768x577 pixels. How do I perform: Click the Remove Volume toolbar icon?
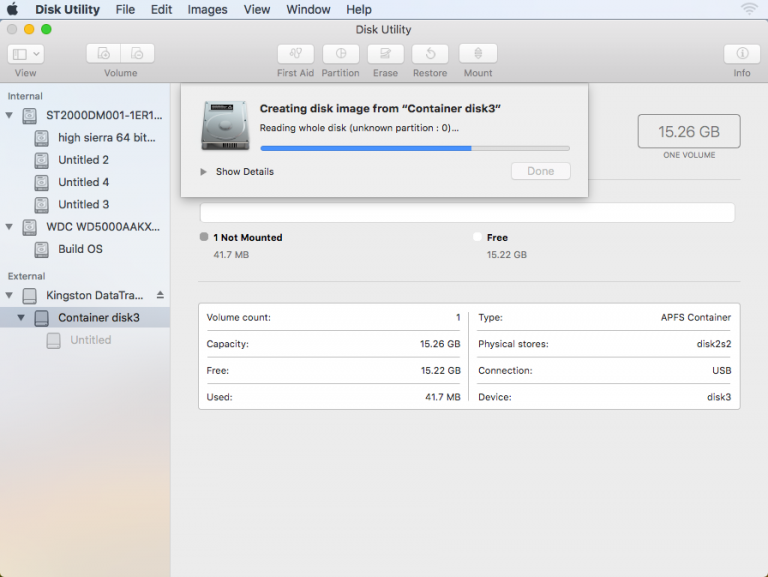tap(138, 53)
